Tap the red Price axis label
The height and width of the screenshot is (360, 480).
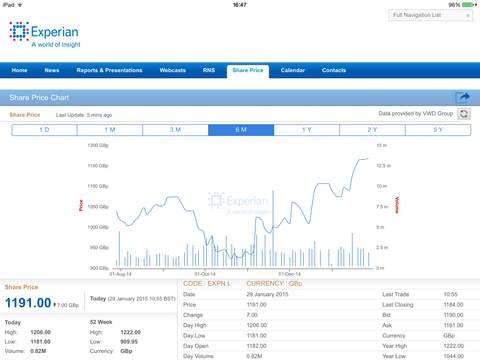(81, 205)
